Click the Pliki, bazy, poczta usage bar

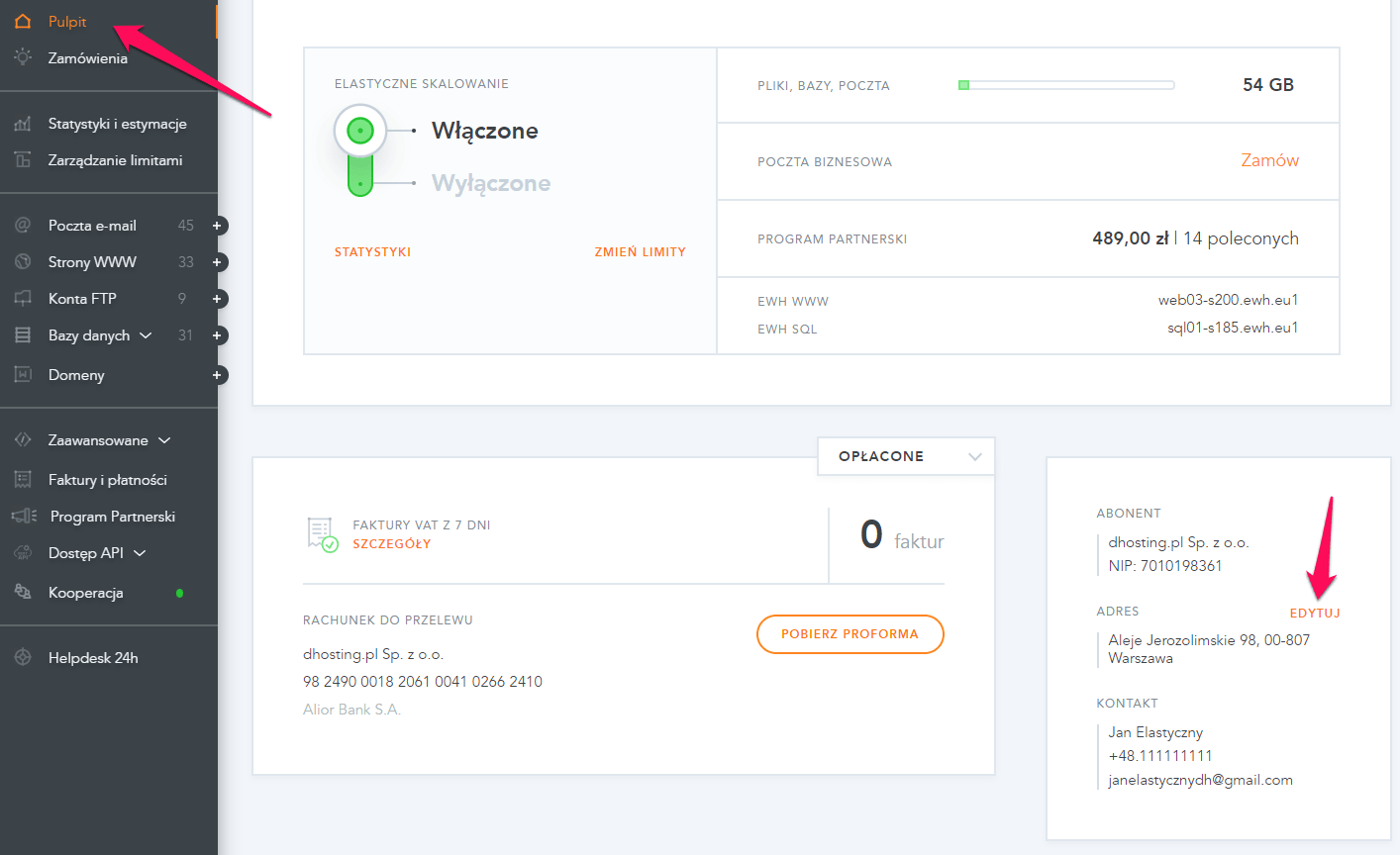1066,85
